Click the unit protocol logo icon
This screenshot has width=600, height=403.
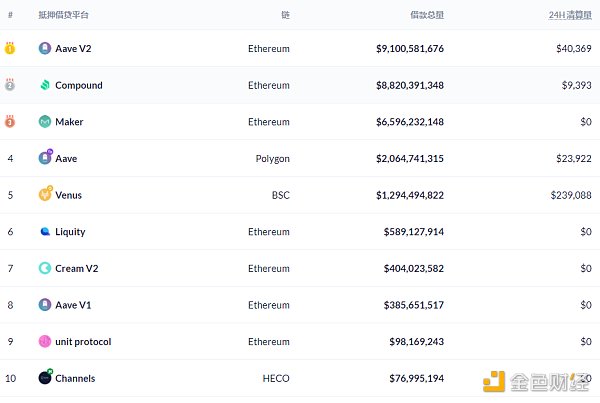click(45, 341)
